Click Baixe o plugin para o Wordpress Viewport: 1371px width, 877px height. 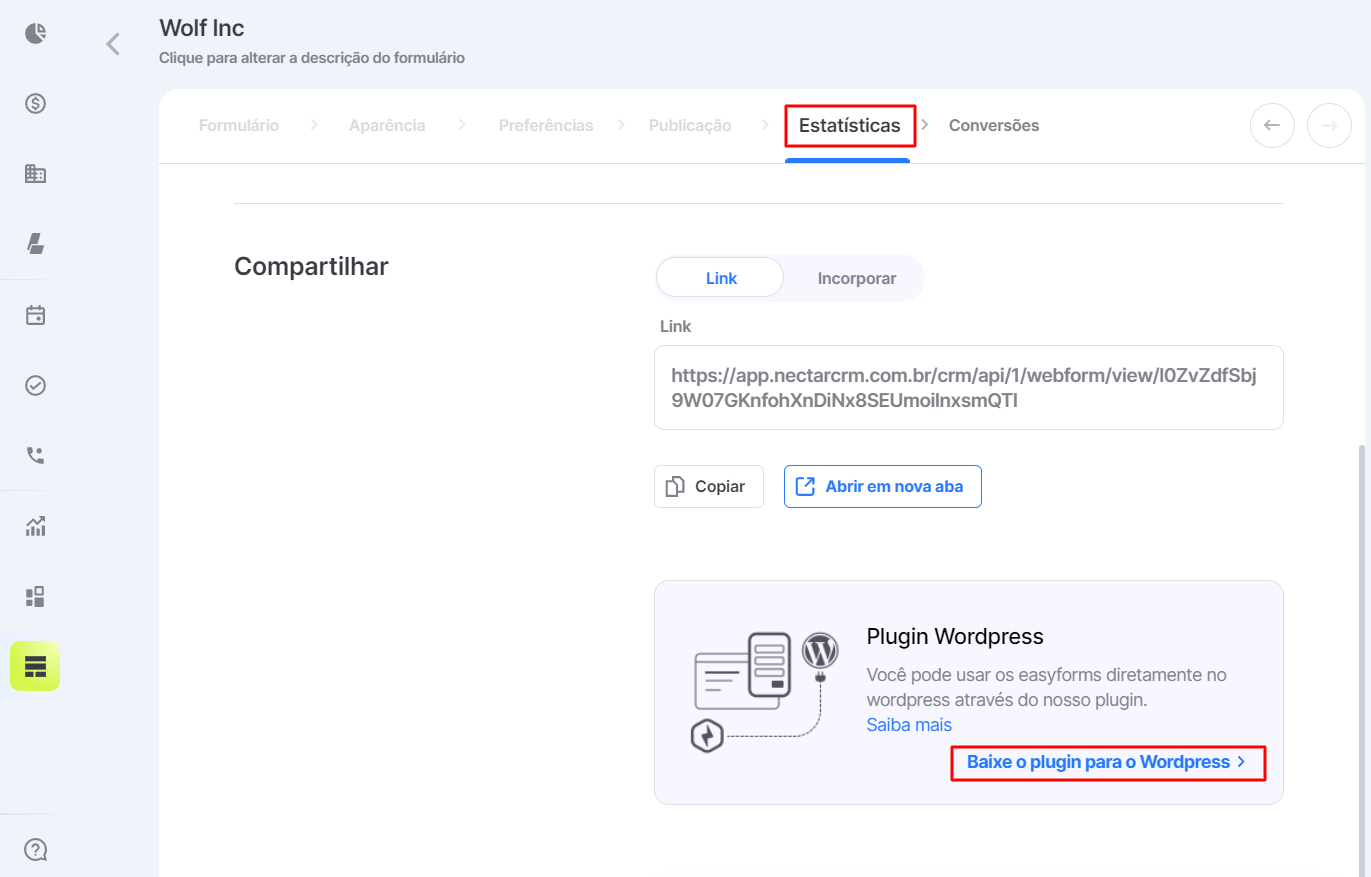pos(1108,762)
